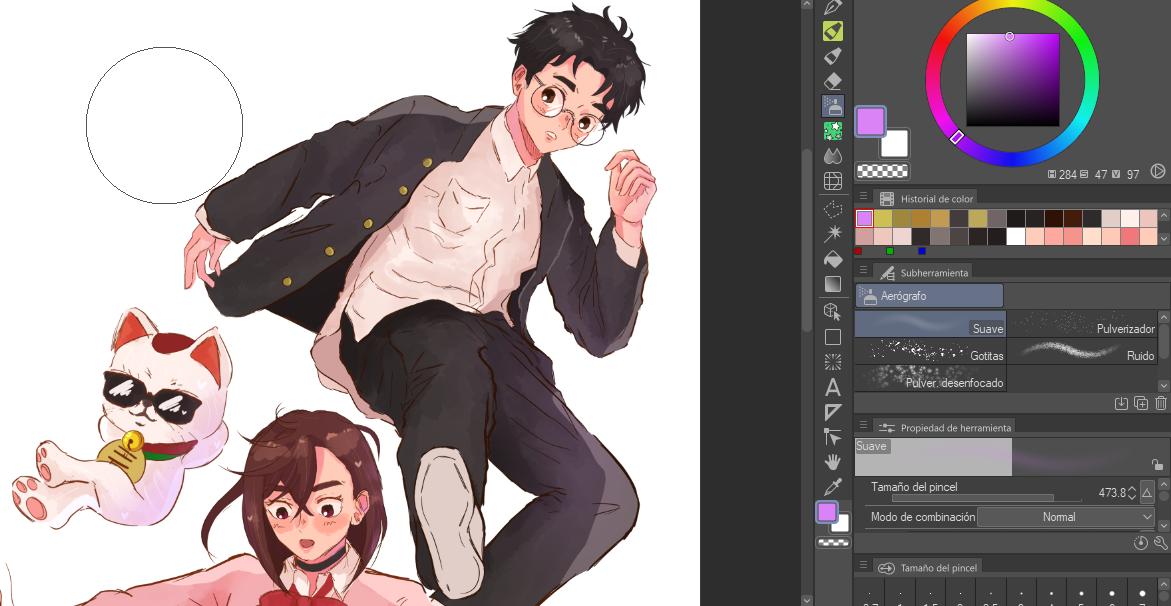Select the Eyedropper tool
1171x606 pixels.
click(833, 487)
